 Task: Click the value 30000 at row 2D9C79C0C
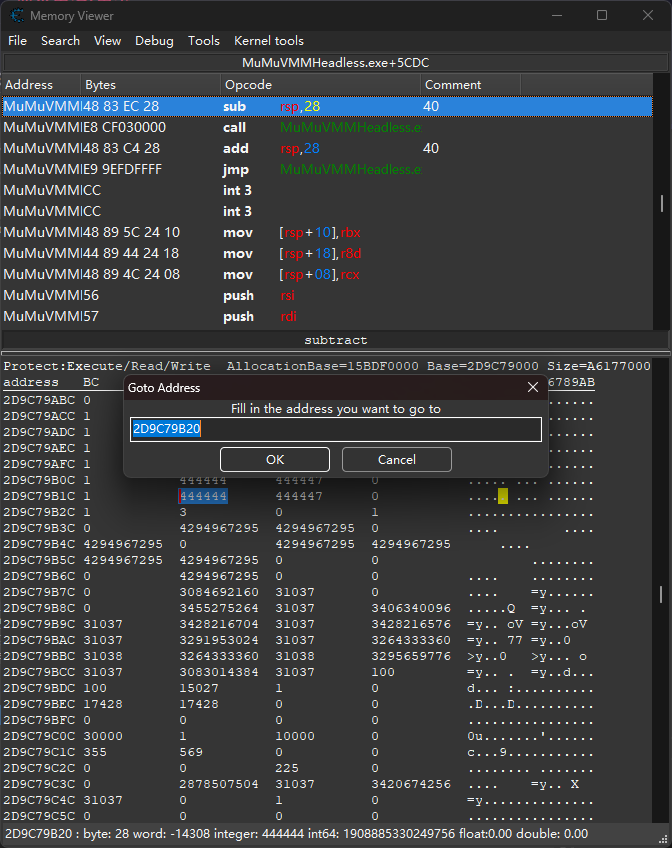pyautogui.click(x=103, y=736)
